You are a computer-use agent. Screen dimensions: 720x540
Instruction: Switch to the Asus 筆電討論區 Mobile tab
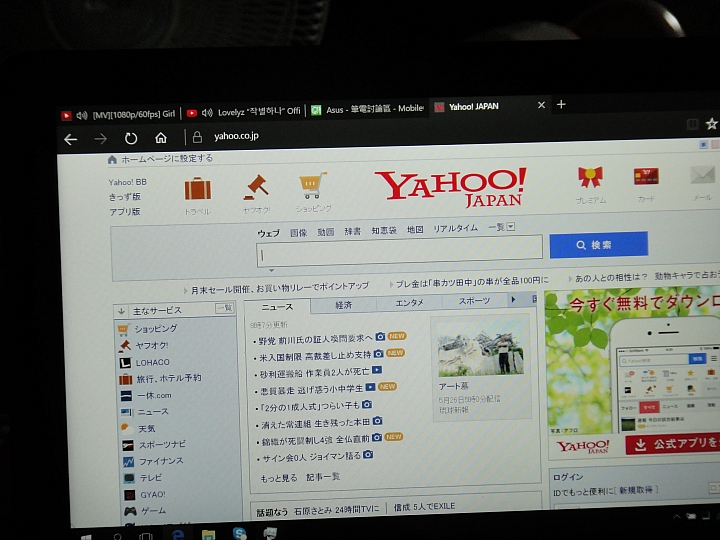(x=367, y=109)
